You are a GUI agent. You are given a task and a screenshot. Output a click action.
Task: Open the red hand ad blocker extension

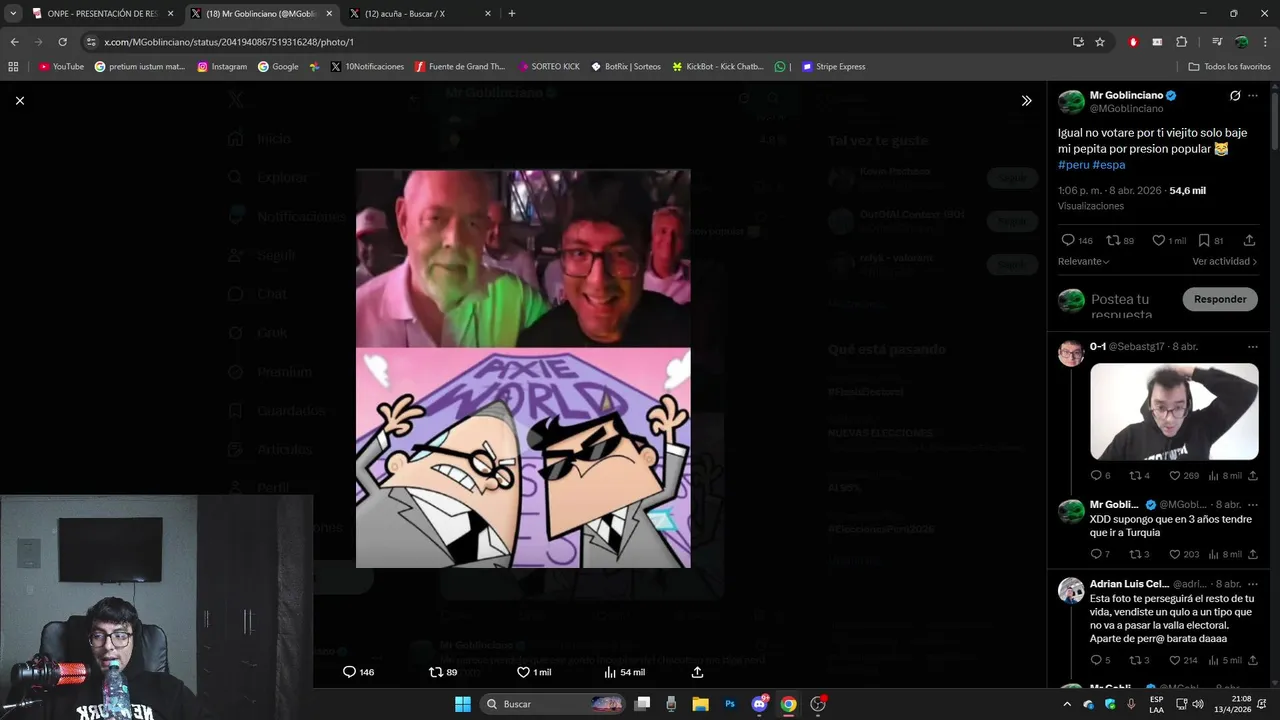(1133, 42)
